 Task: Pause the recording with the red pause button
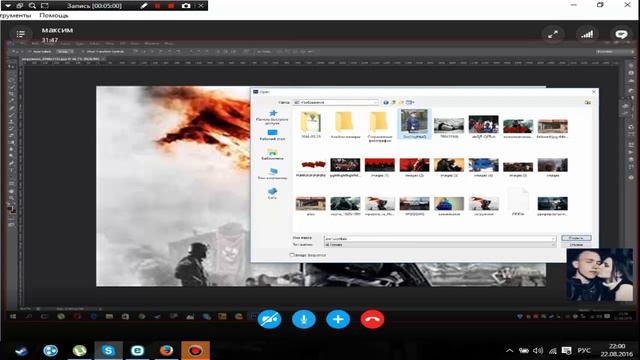pos(158,6)
